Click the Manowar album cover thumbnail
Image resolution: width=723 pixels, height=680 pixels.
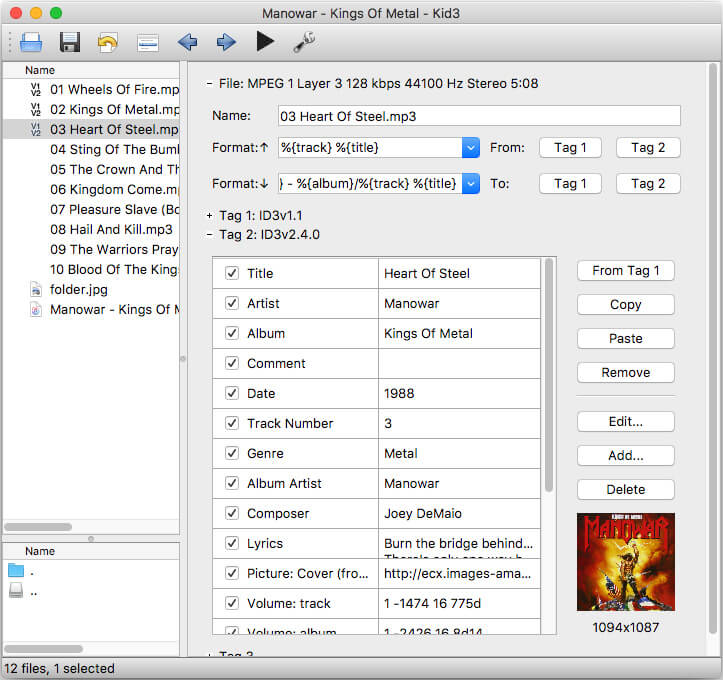click(x=626, y=562)
